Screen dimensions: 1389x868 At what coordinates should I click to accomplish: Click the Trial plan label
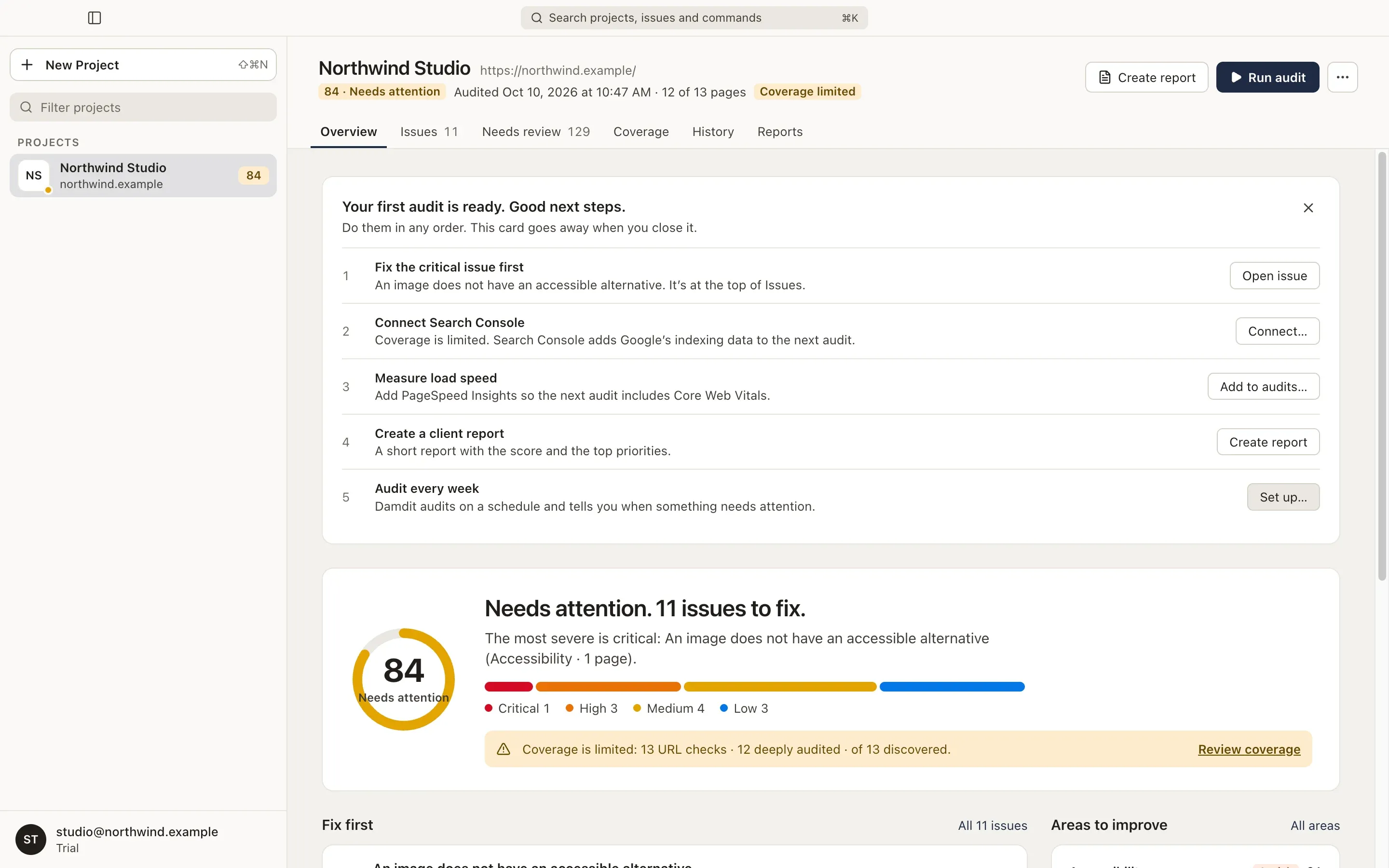click(x=67, y=848)
